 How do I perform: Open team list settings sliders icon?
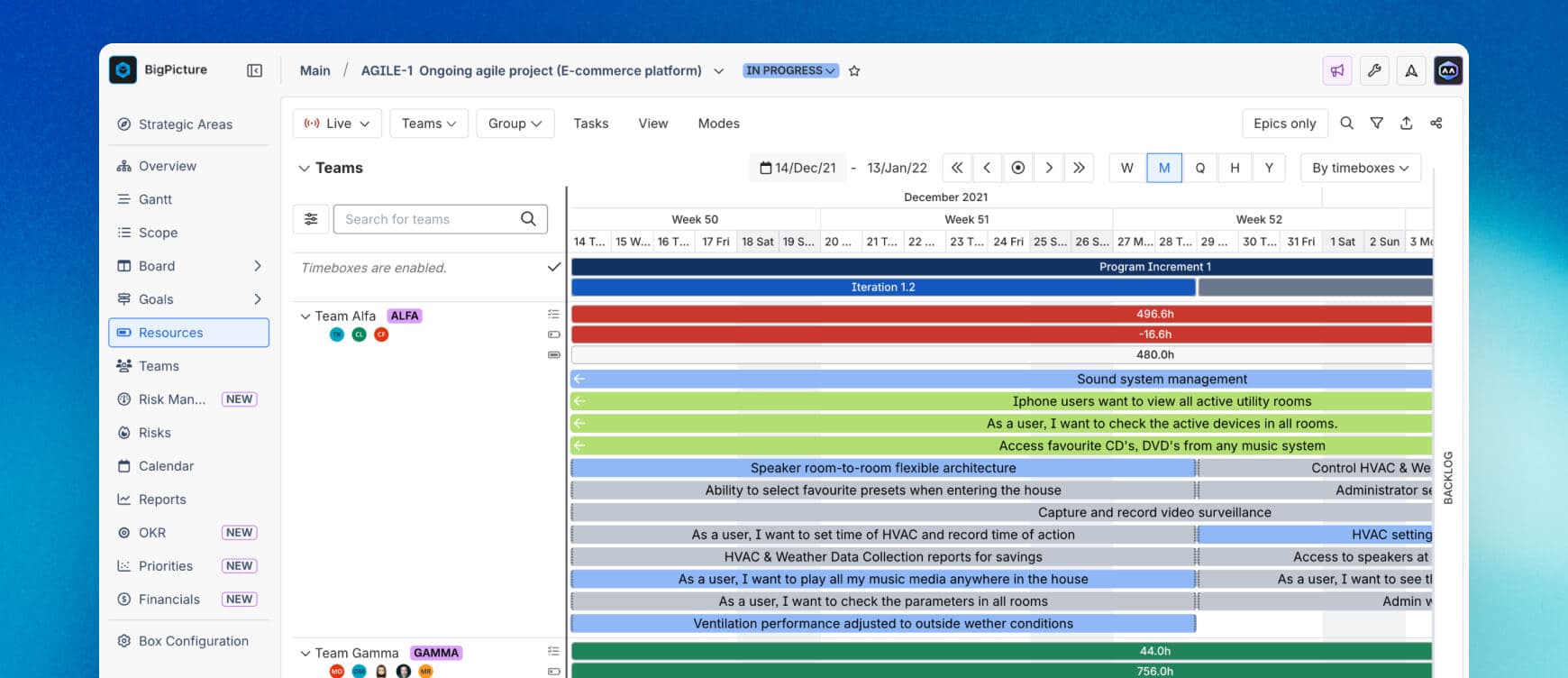pyautogui.click(x=311, y=219)
